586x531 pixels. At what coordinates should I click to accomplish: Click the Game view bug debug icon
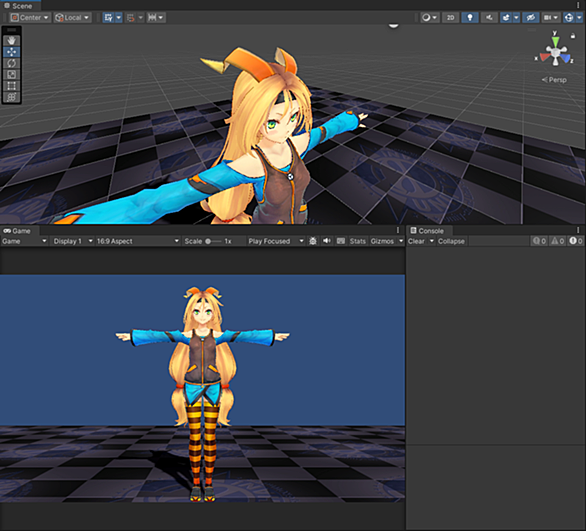[x=313, y=241]
